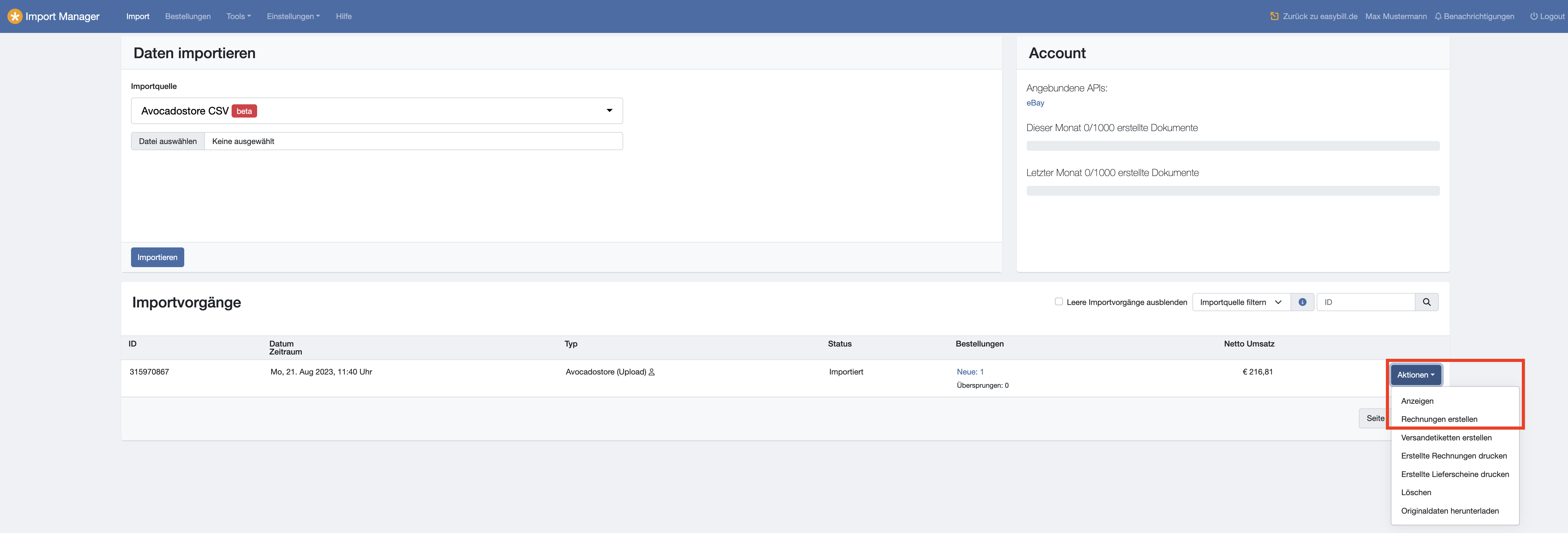Expand the Importquelle filtern dropdown
This screenshot has height=533, width=1568.
1240,302
